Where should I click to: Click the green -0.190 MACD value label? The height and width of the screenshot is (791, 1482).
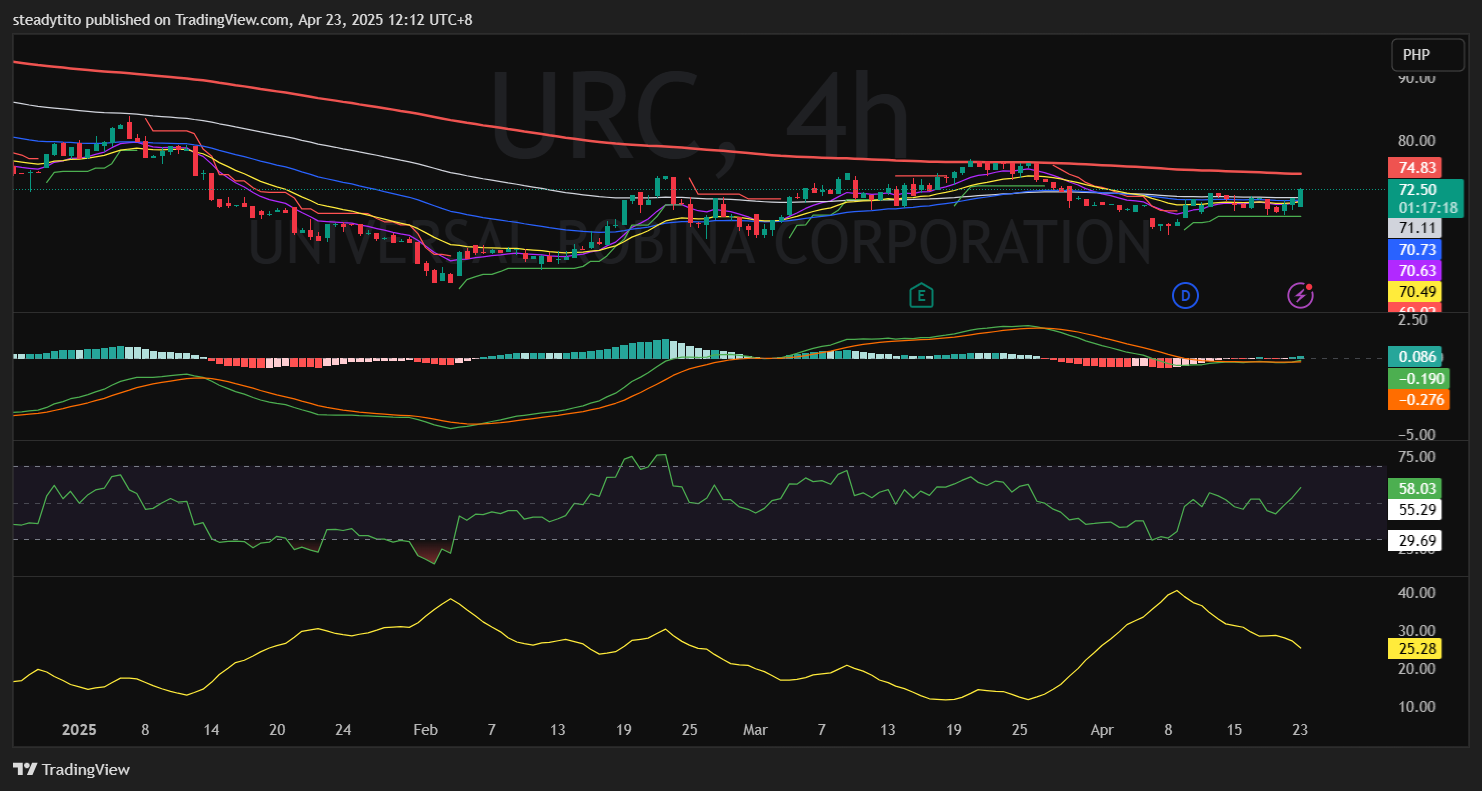coord(1418,378)
